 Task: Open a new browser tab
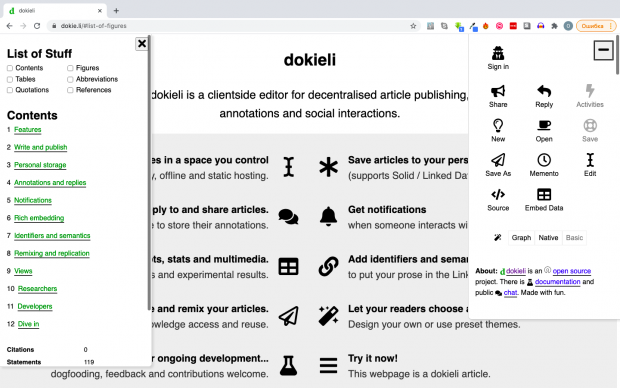116,11
